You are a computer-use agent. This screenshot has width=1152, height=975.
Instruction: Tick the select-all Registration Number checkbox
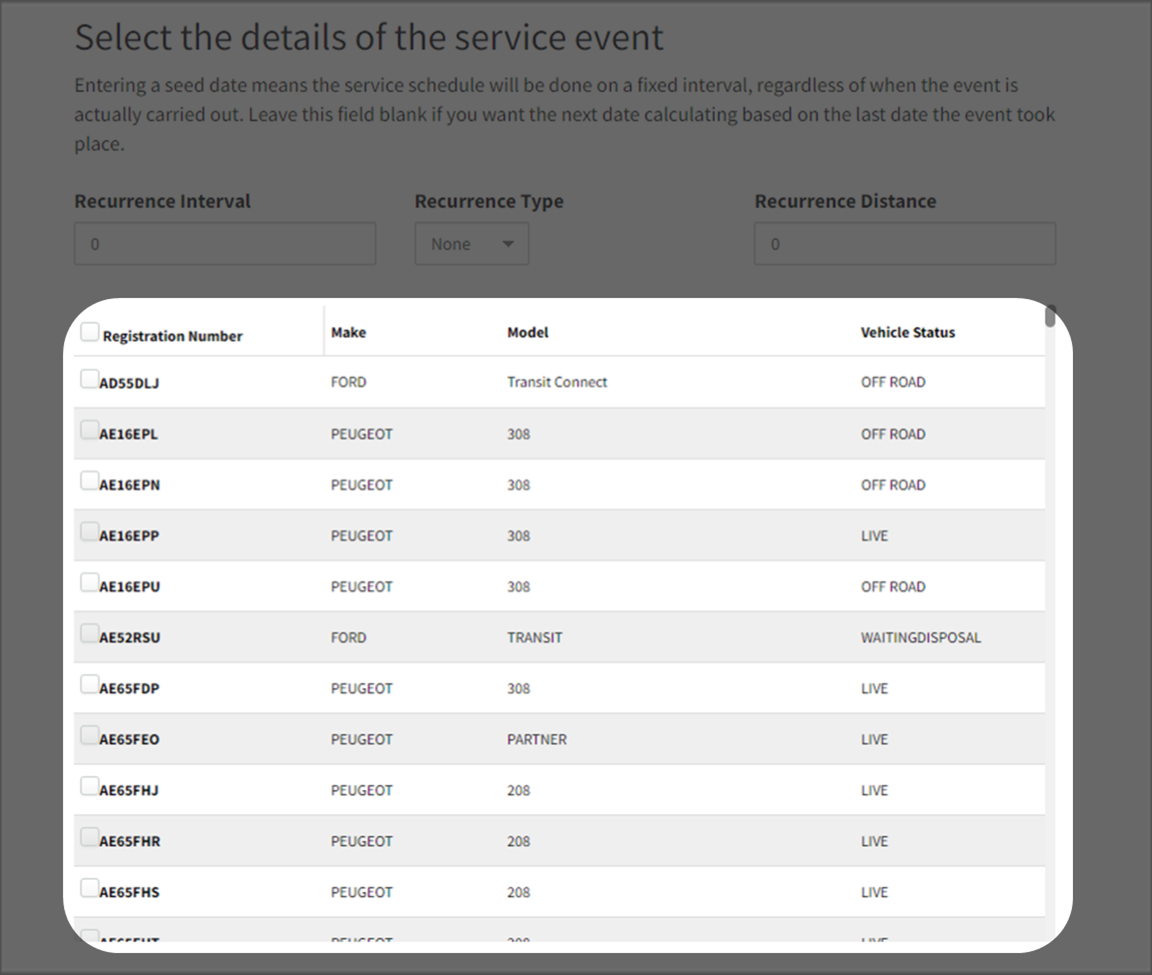click(x=90, y=333)
